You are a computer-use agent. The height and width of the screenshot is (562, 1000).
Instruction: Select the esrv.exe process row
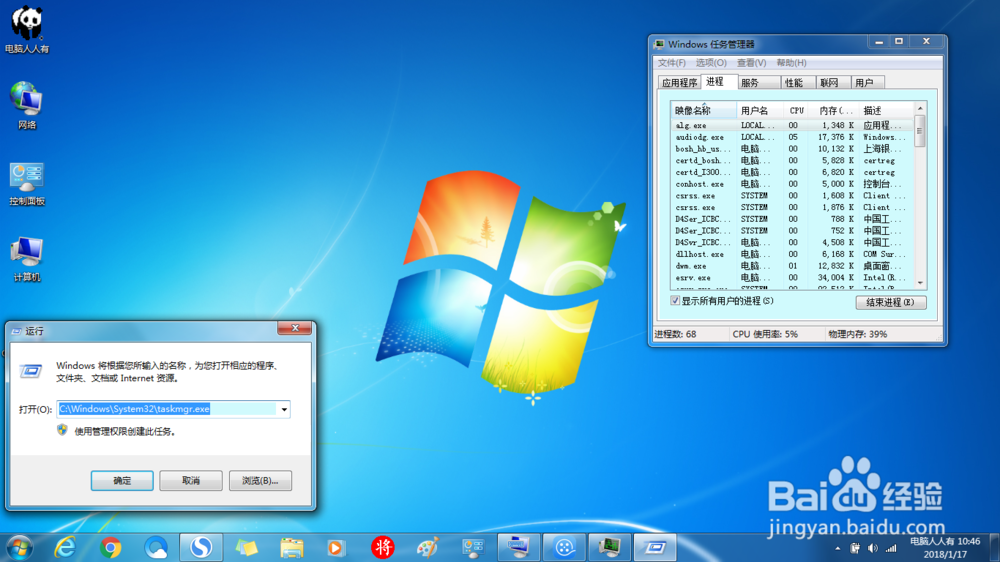coord(792,277)
